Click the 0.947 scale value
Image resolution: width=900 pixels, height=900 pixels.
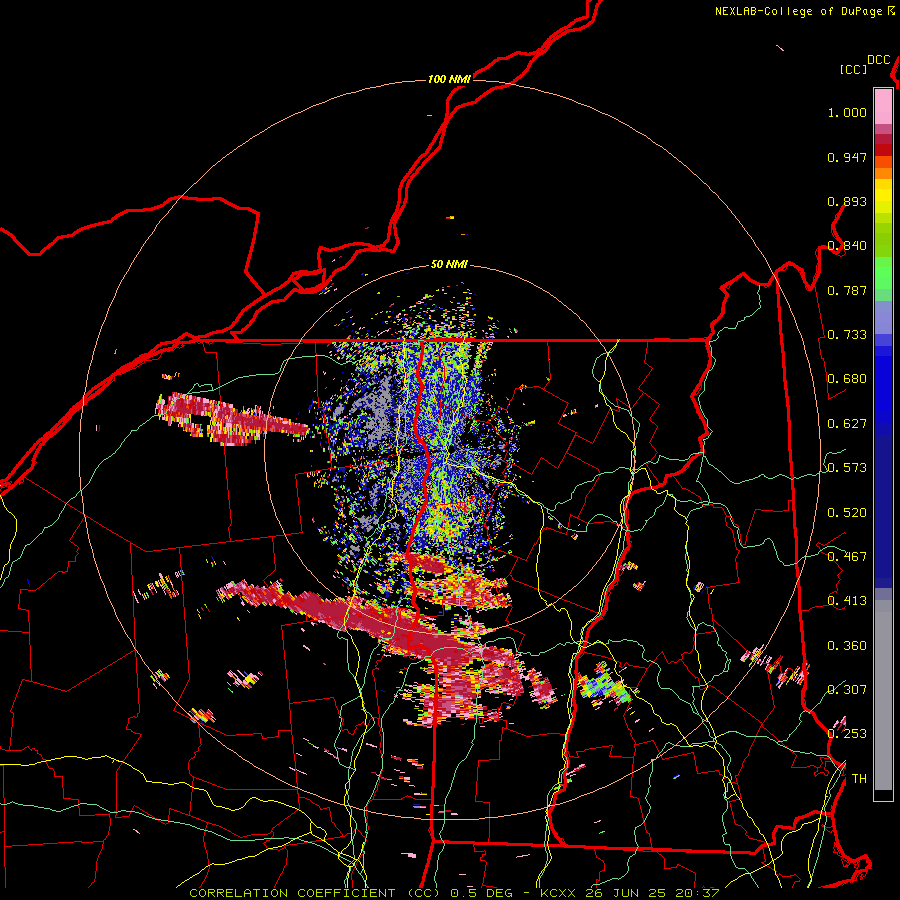pyautogui.click(x=847, y=157)
